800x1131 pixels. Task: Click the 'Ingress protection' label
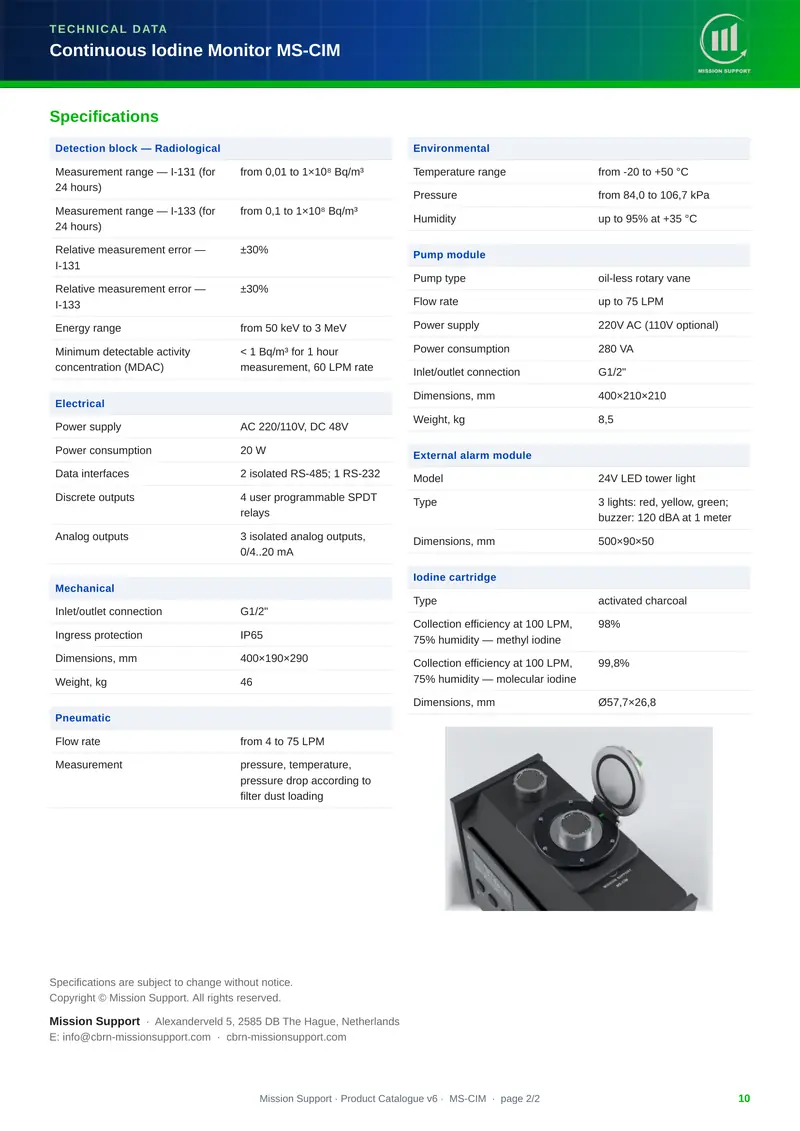click(x=99, y=635)
